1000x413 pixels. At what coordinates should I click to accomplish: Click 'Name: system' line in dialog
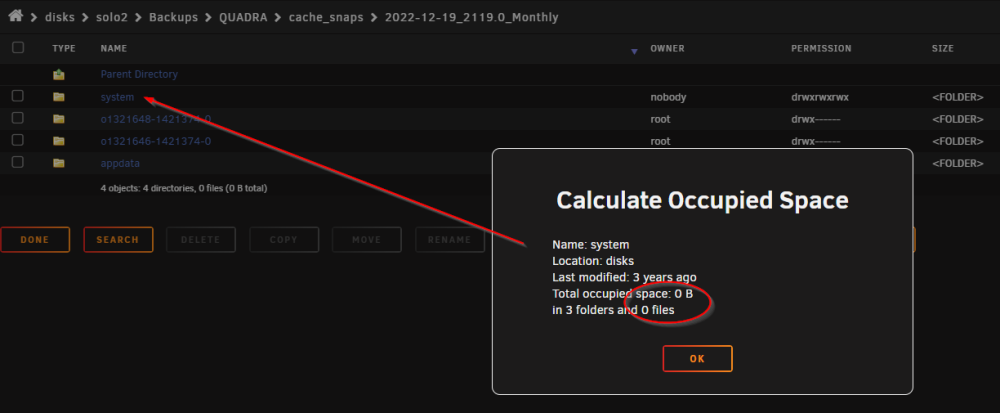coord(591,245)
